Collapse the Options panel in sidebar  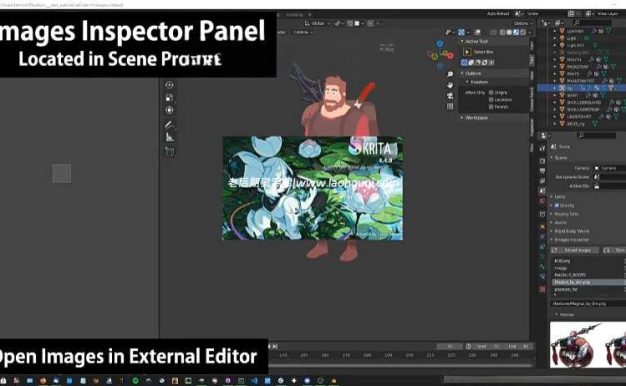click(473, 73)
